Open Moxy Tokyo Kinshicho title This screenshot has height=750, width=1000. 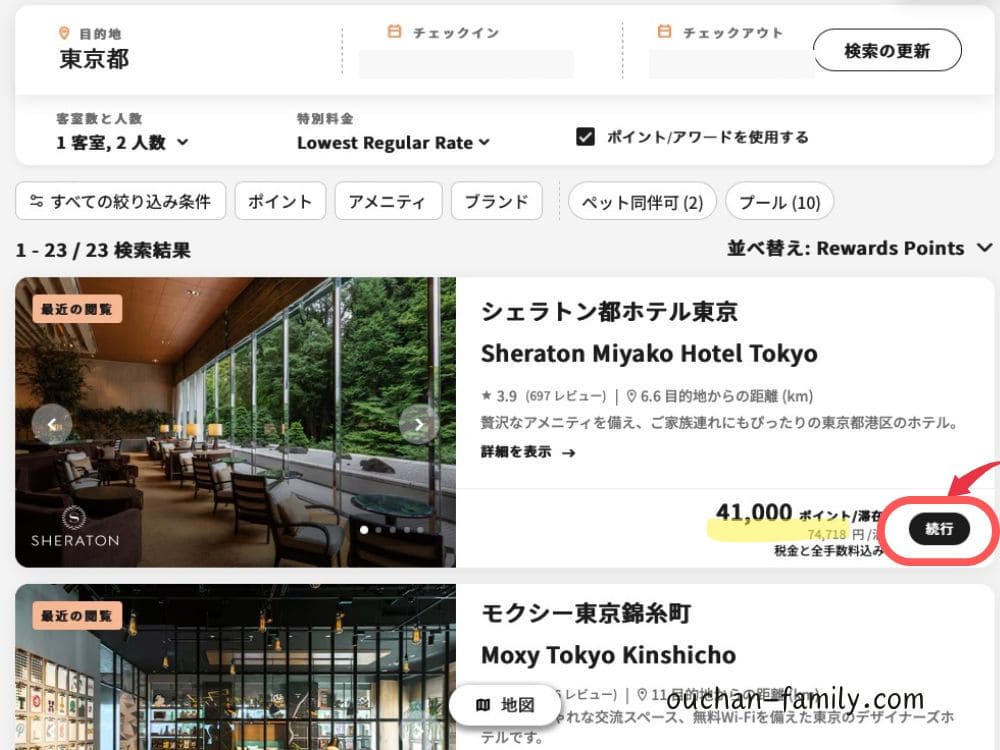pos(608,655)
